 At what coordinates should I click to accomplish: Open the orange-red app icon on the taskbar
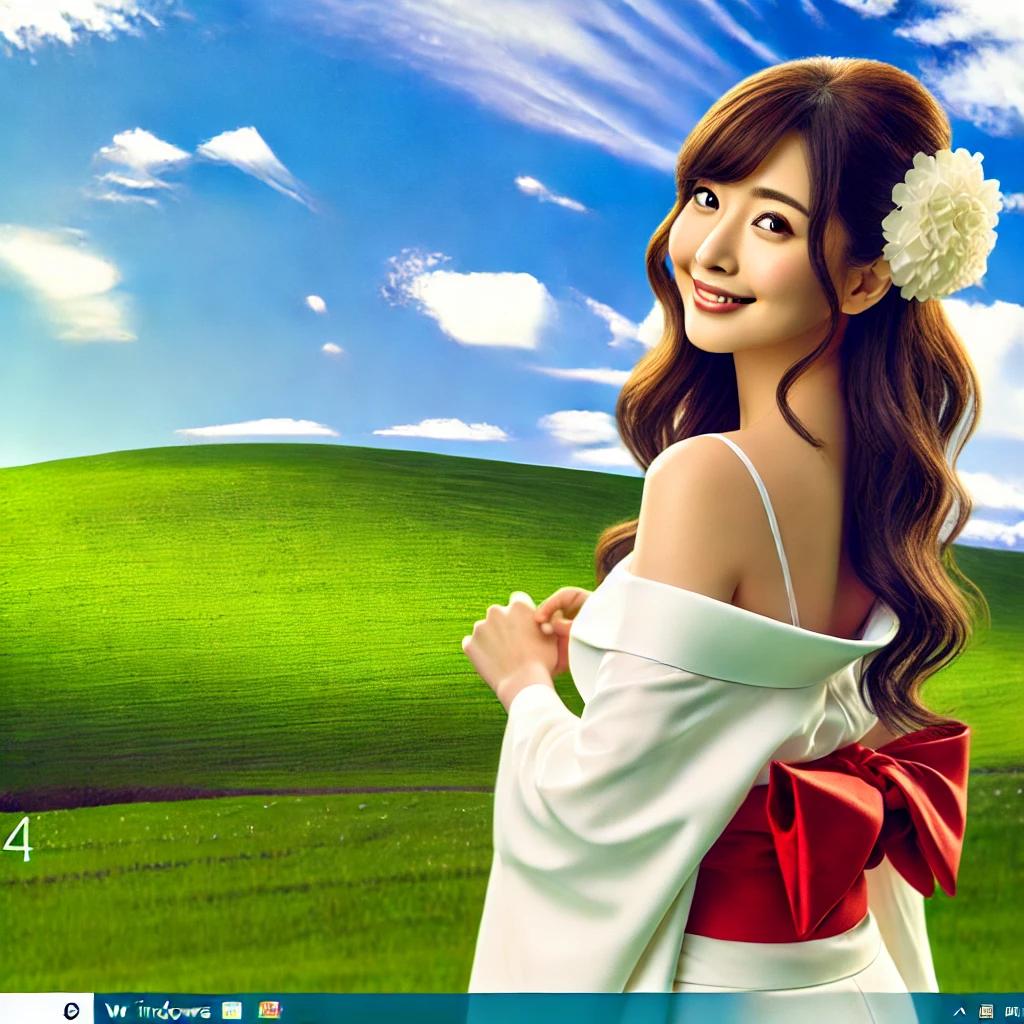(x=269, y=1010)
